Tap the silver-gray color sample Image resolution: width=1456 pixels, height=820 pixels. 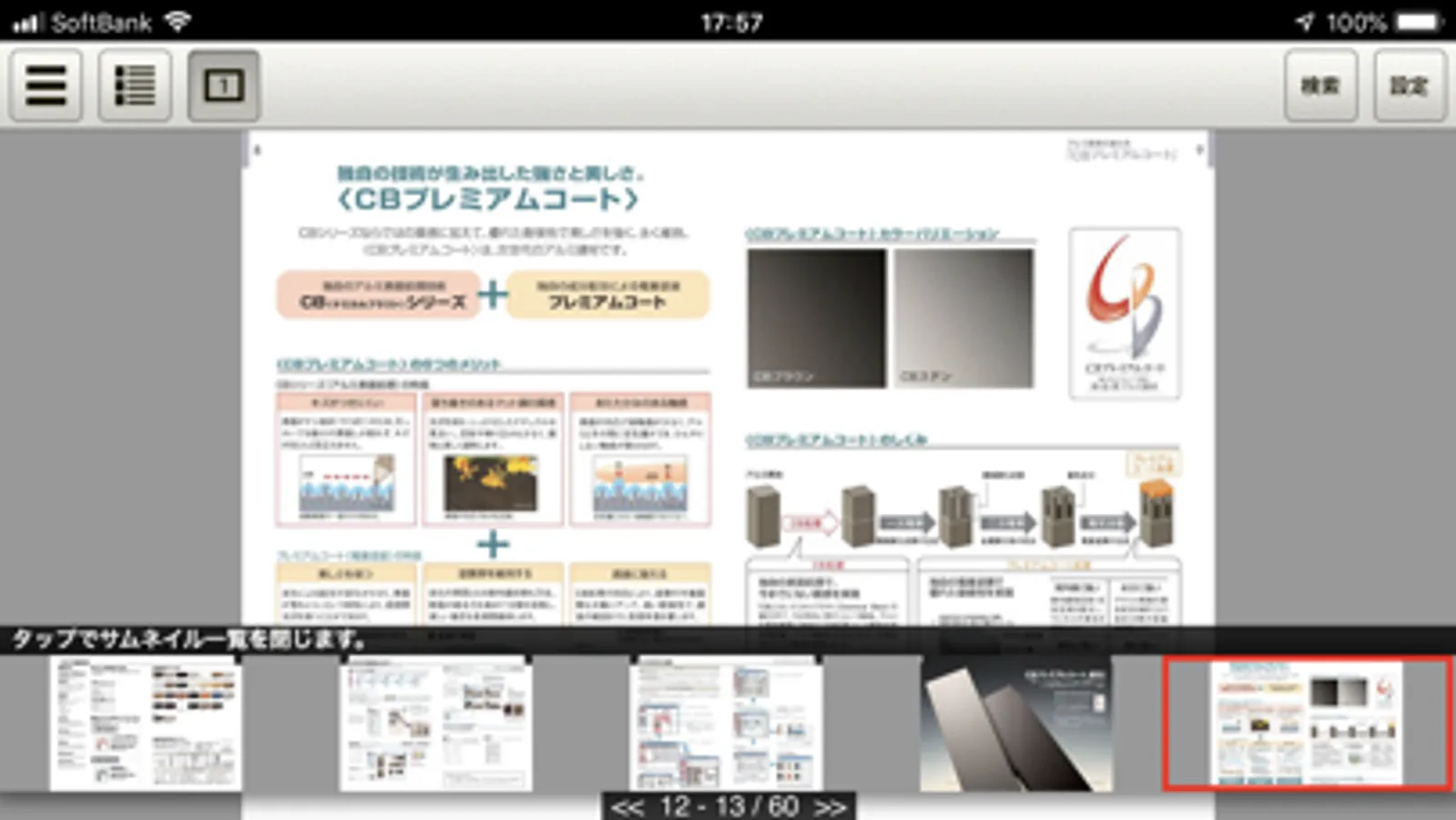point(963,318)
